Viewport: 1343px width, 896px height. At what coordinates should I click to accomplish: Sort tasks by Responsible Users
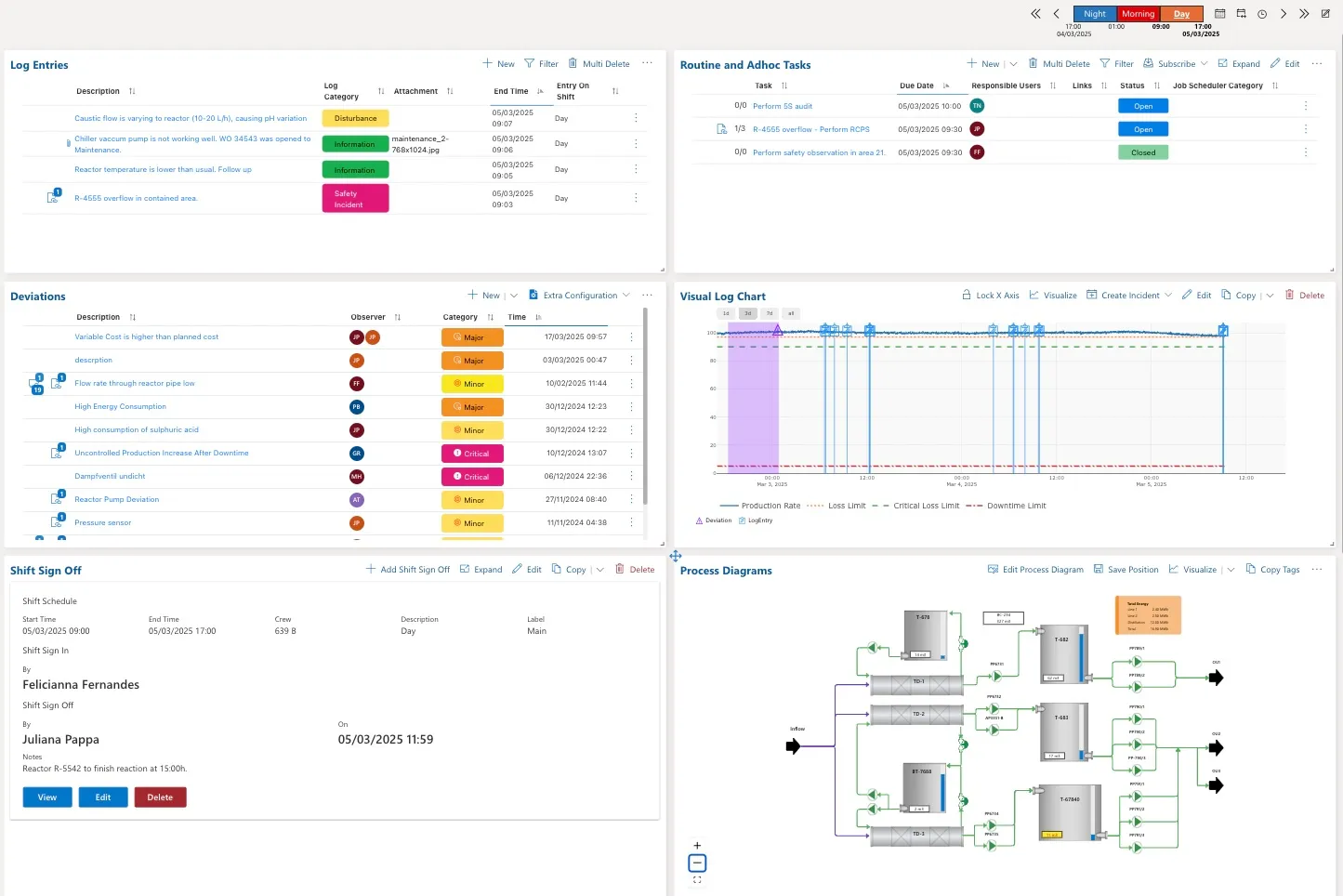(1053, 86)
